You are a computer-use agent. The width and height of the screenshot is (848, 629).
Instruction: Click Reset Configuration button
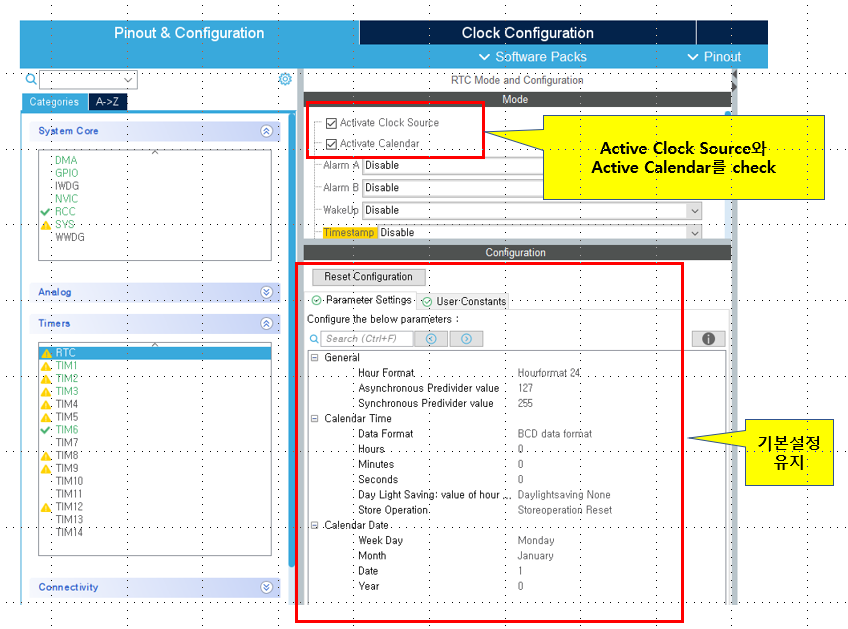[368, 277]
